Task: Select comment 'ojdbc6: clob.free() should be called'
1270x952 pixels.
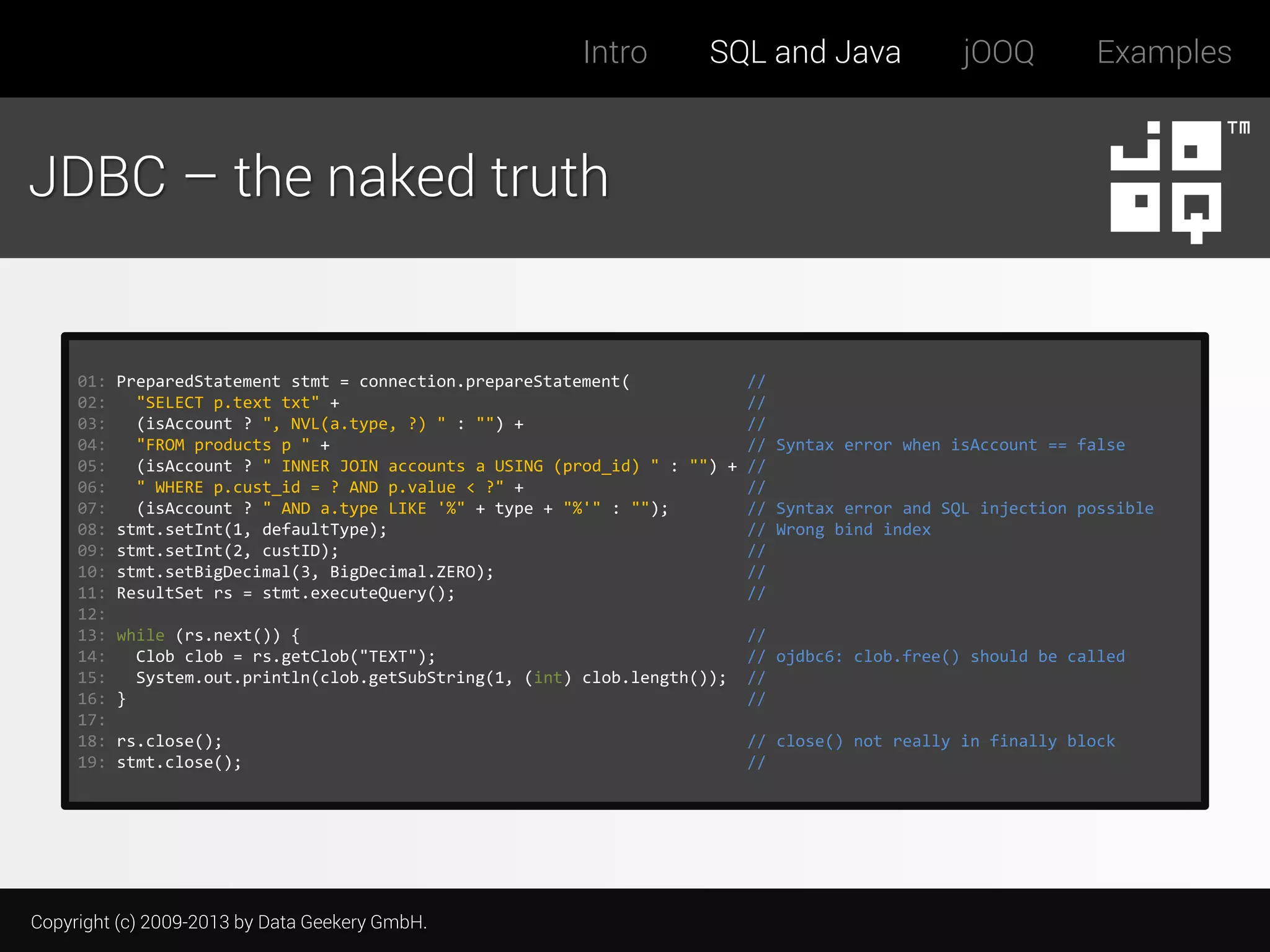Action: tap(936, 657)
